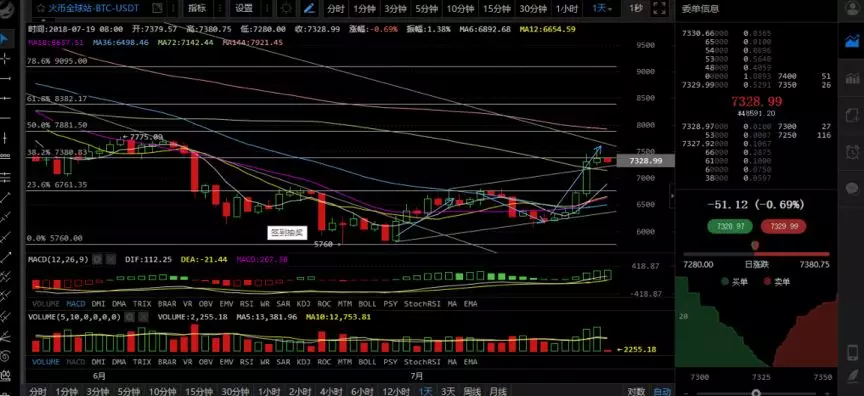Viewport: 864px width, 396px height.
Task: Open the chat bubble sidebar icon
Action: [x=851, y=188]
